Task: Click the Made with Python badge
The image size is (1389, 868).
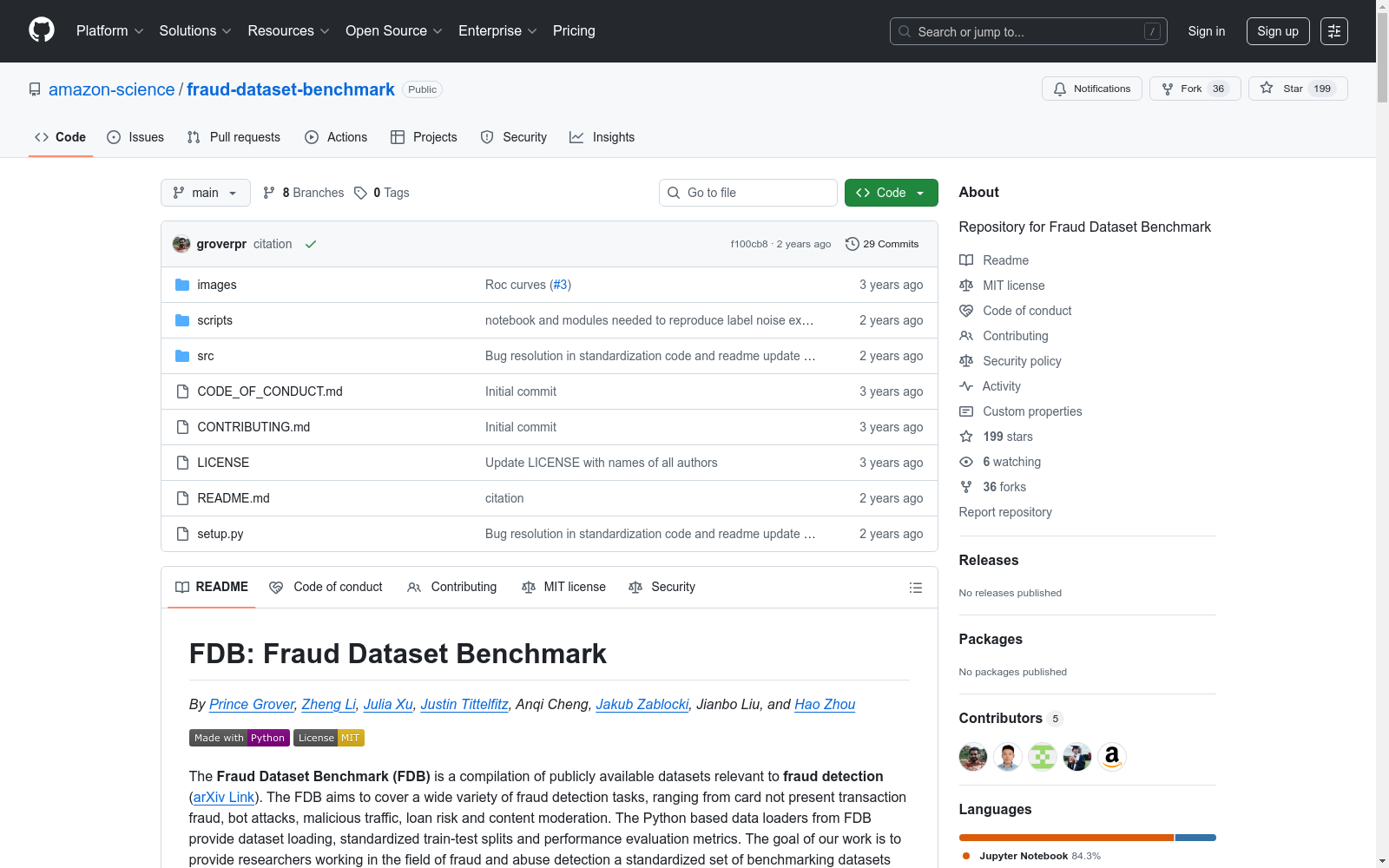Action: point(240,738)
